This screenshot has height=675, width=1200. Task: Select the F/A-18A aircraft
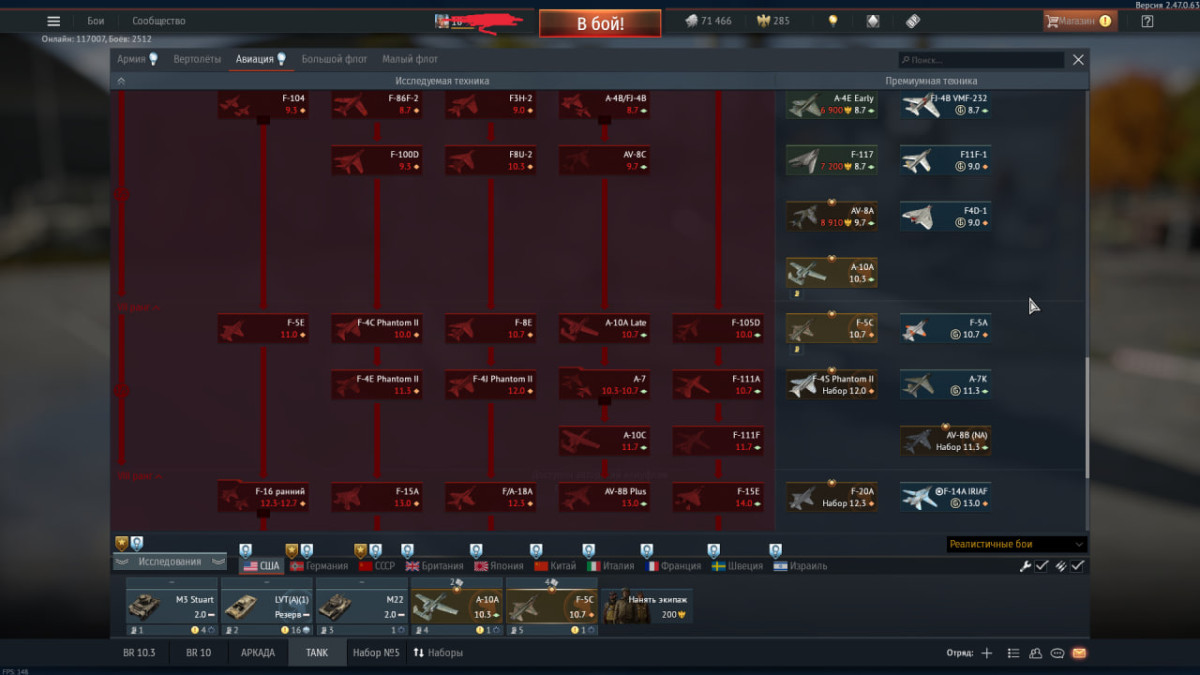click(491, 497)
